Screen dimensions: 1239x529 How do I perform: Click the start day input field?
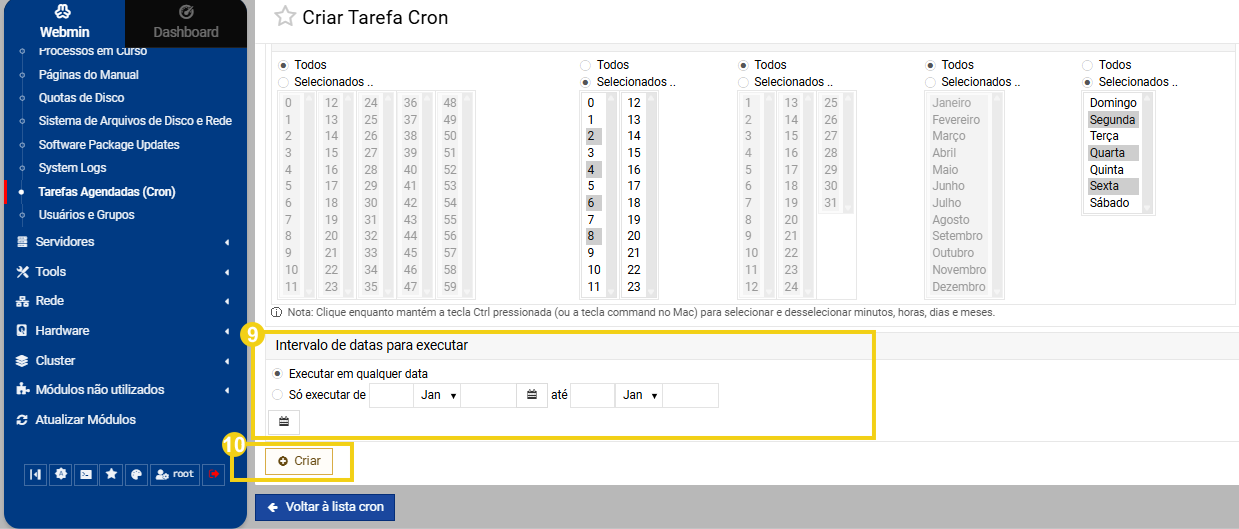[391, 395]
